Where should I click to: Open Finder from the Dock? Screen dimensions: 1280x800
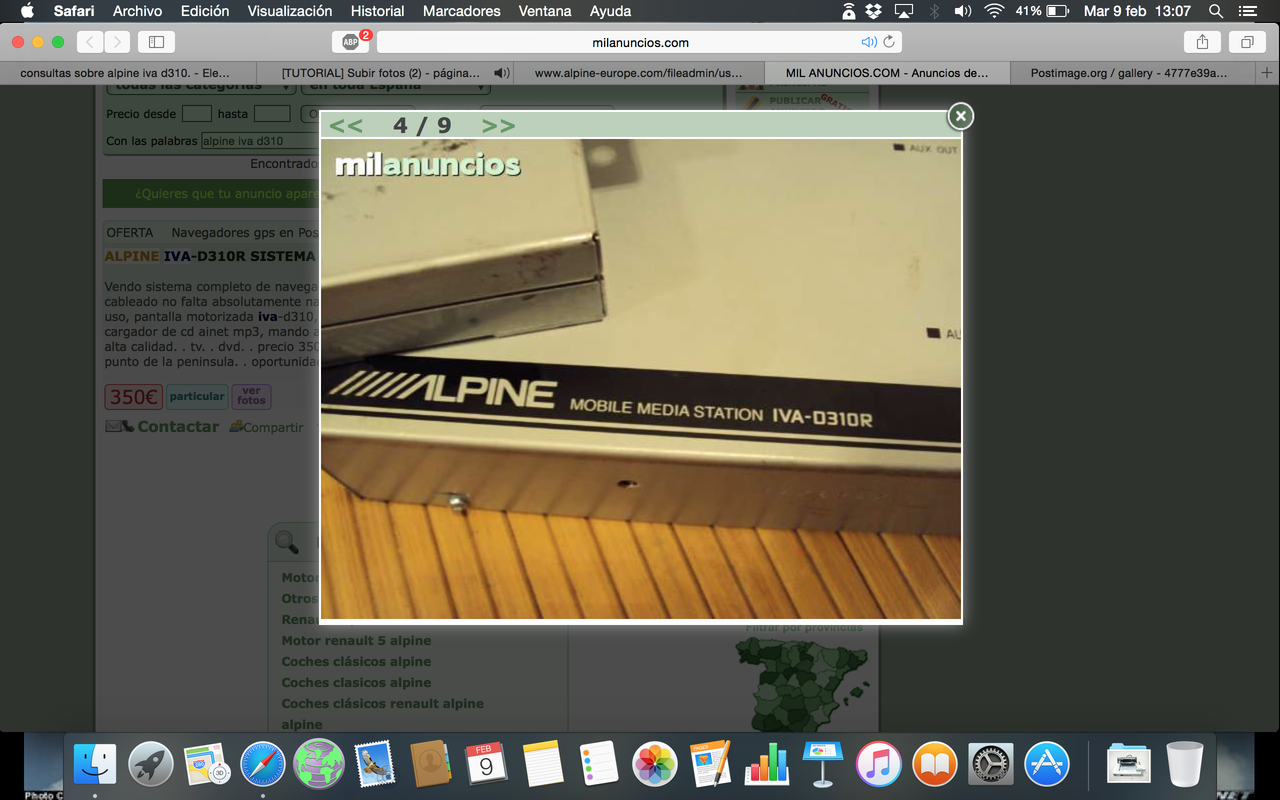96,765
